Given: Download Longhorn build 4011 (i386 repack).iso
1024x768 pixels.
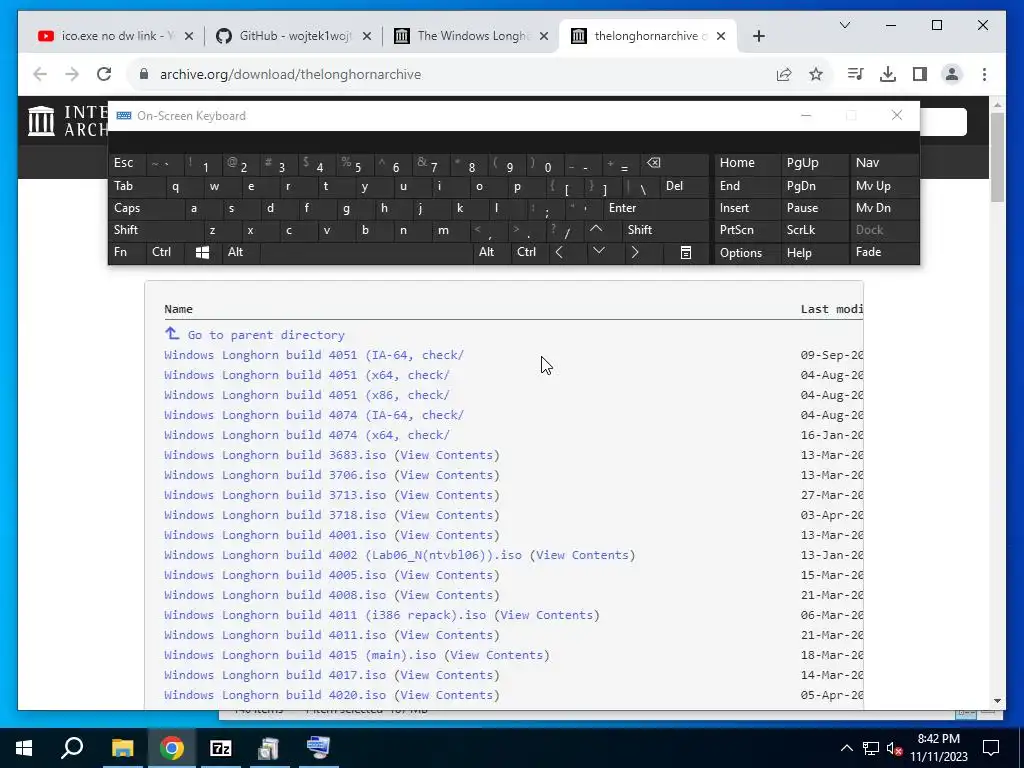Looking at the screenshot, I should pyautogui.click(x=325, y=615).
